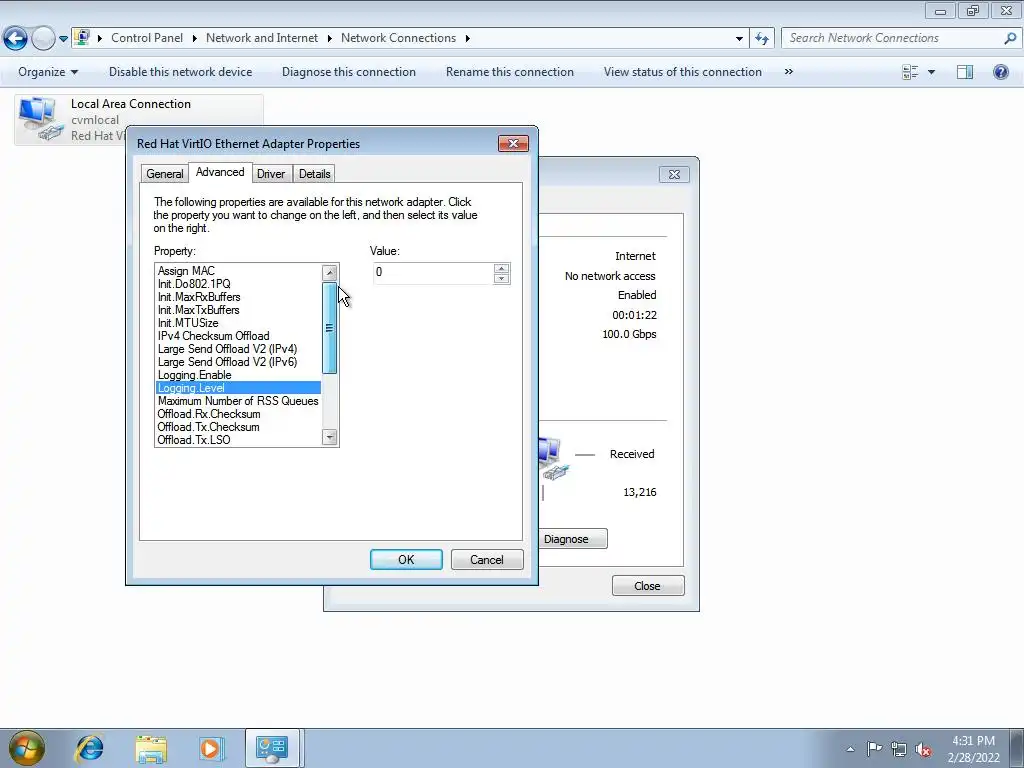Screen dimensions: 1024x768
Task: Switch to the Advanced tab
Action: click(x=220, y=172)
